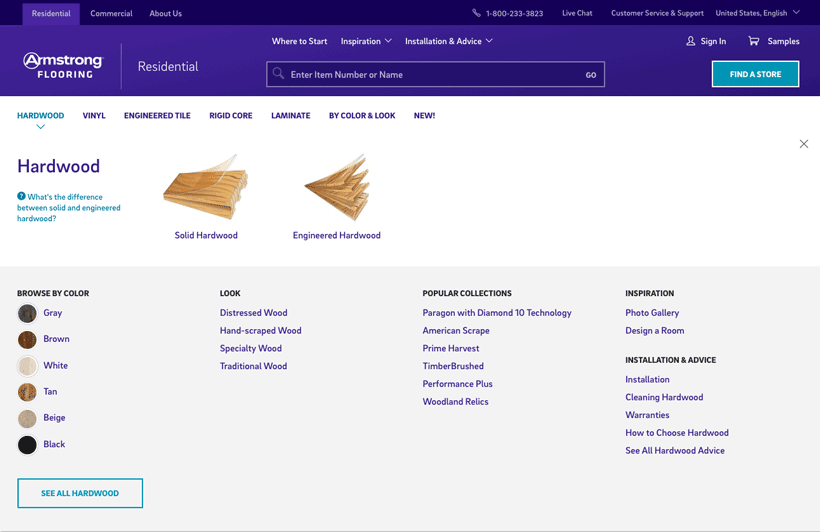This screenshot has width=820, height=532.
Task: Pick the Black color swatch
Action: [x=27, y=444]
